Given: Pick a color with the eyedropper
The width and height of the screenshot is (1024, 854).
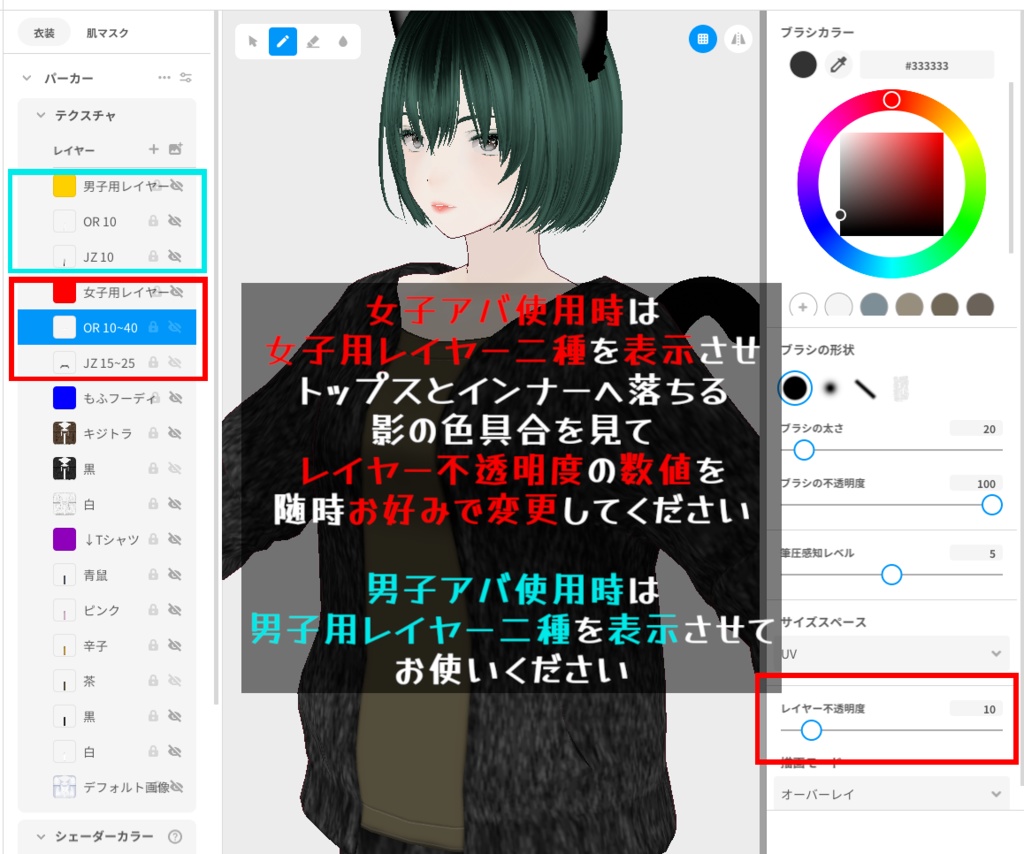Looking at the screenshot, I should click(x=837, y=63).
